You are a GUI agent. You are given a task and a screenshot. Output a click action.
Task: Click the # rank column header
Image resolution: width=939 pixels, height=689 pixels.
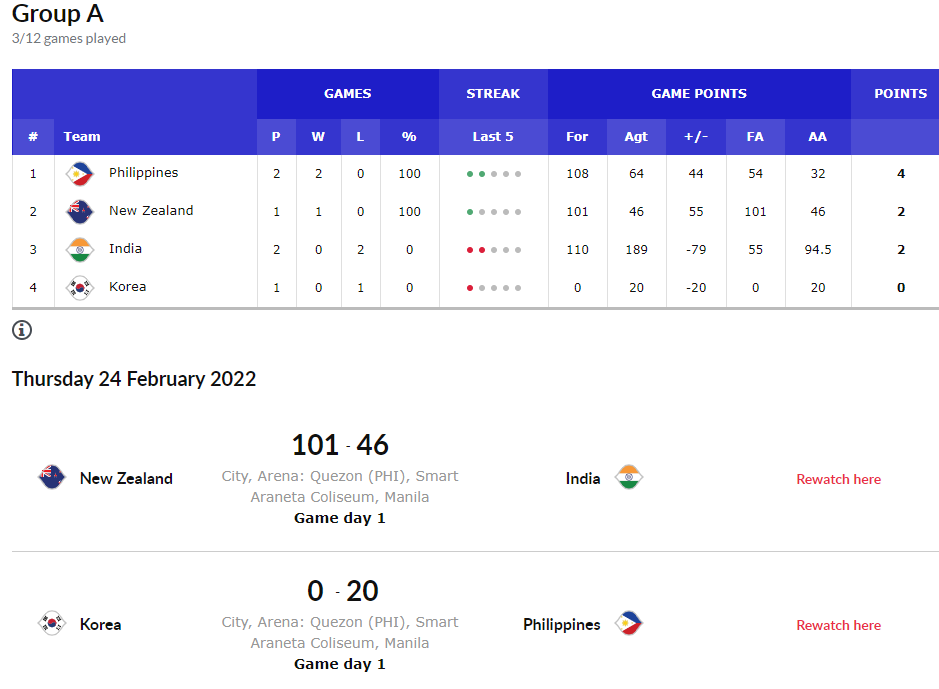(33, 137)
